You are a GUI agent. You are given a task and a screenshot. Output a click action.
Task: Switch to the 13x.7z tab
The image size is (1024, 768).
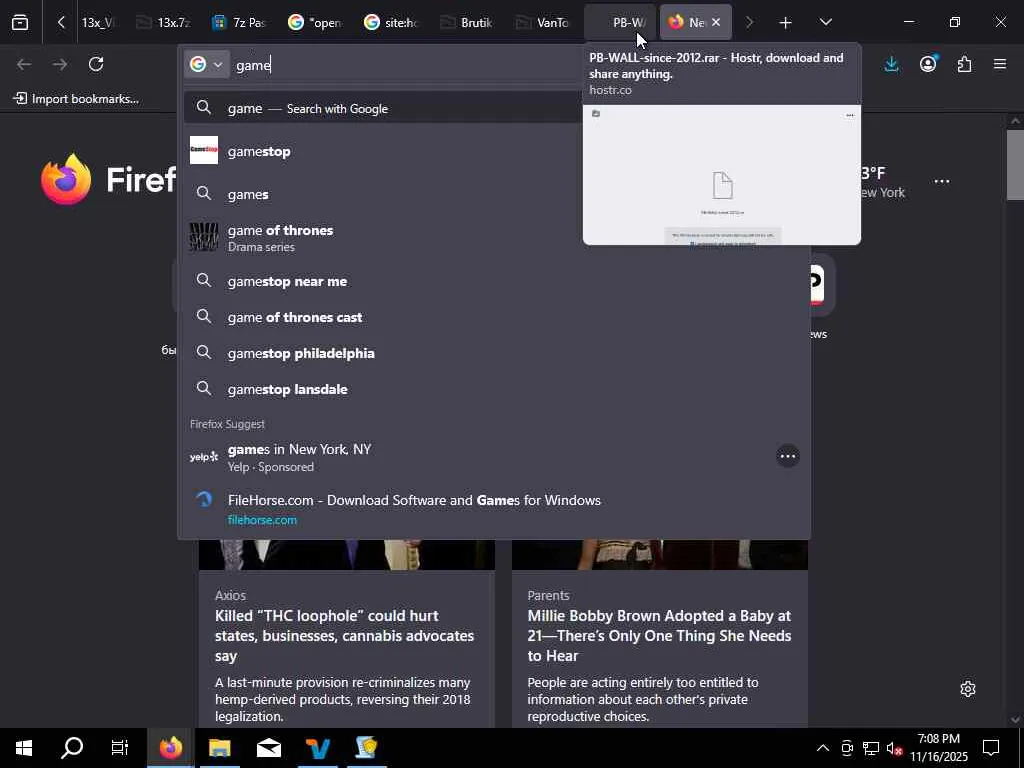coord(165,22)
